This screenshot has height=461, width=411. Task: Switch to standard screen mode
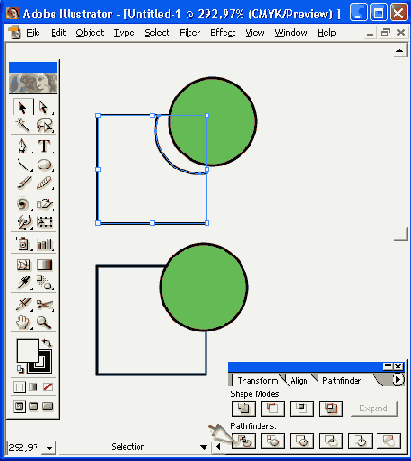click(x=19, y=406)
